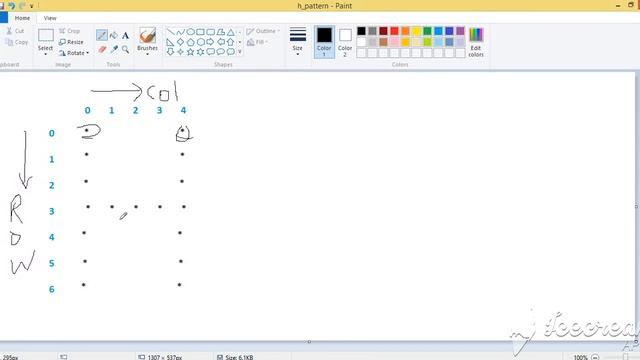Choose the Down arrow shape
Screen dimensions: 640x360
[171, 52]
